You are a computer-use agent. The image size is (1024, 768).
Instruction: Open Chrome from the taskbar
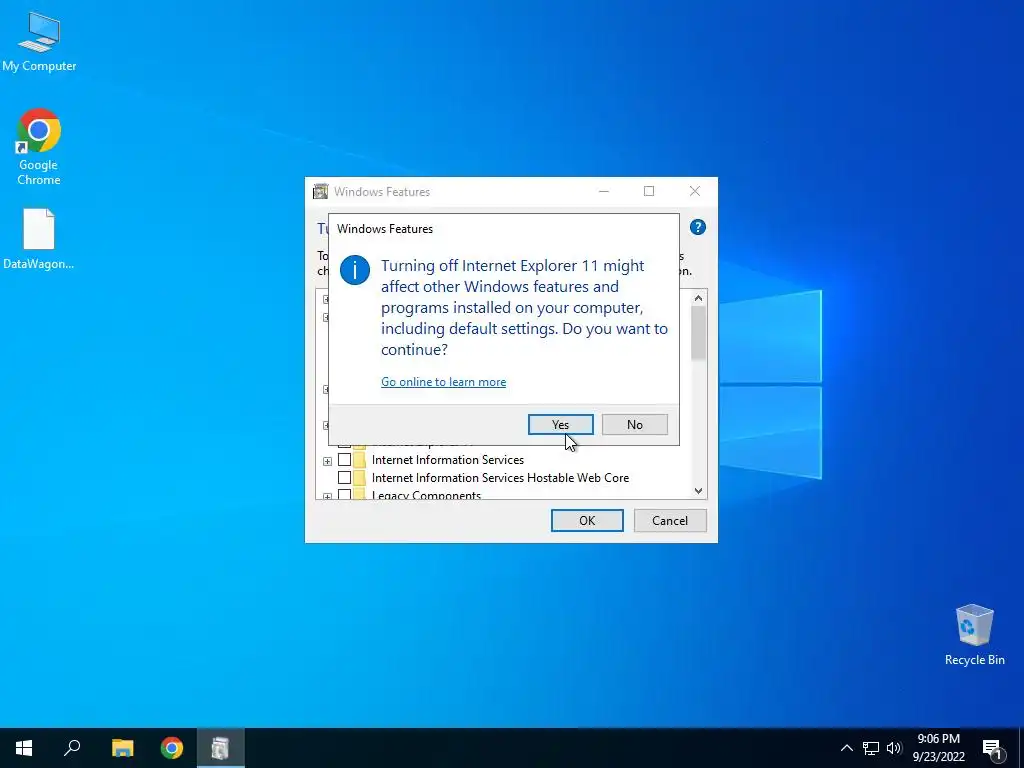tap(172, 748)
